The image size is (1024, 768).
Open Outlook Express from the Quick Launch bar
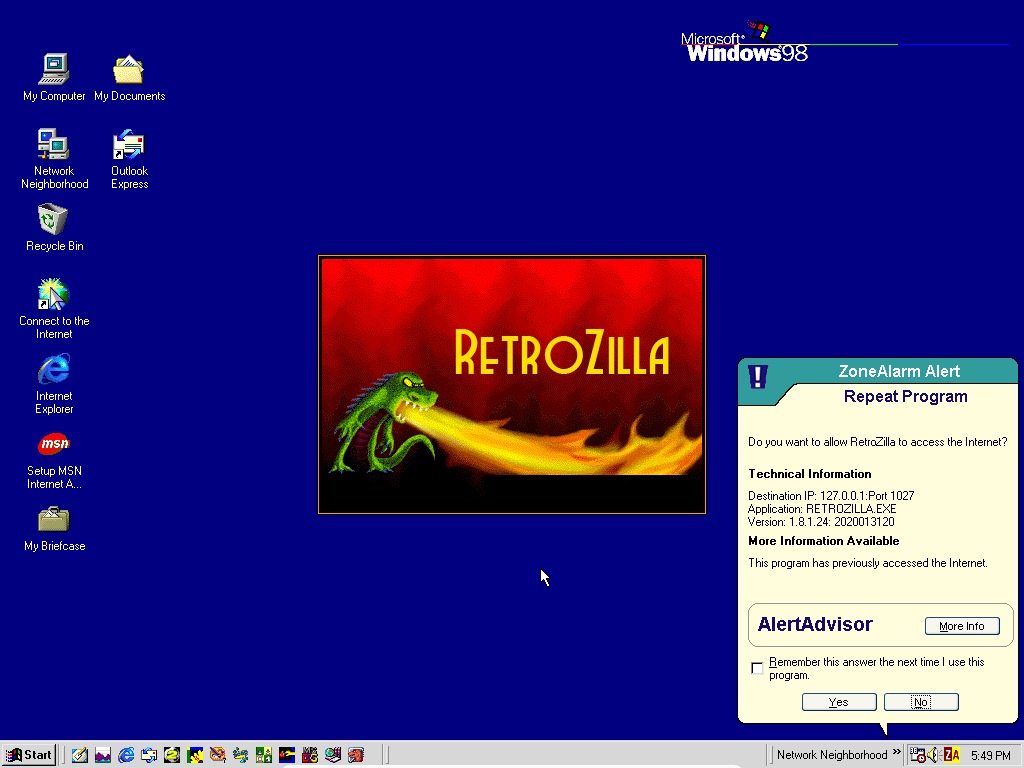pos(148,755)
